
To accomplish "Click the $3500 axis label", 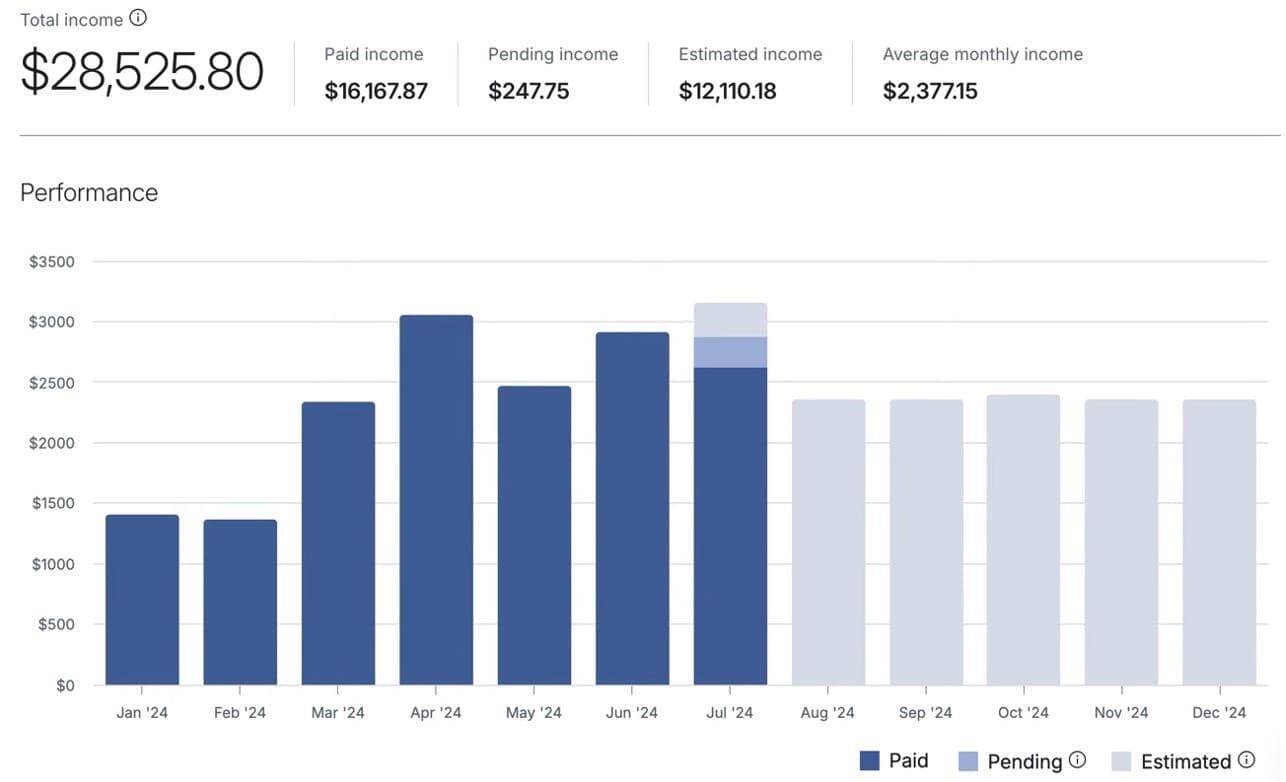I will 51,262.
